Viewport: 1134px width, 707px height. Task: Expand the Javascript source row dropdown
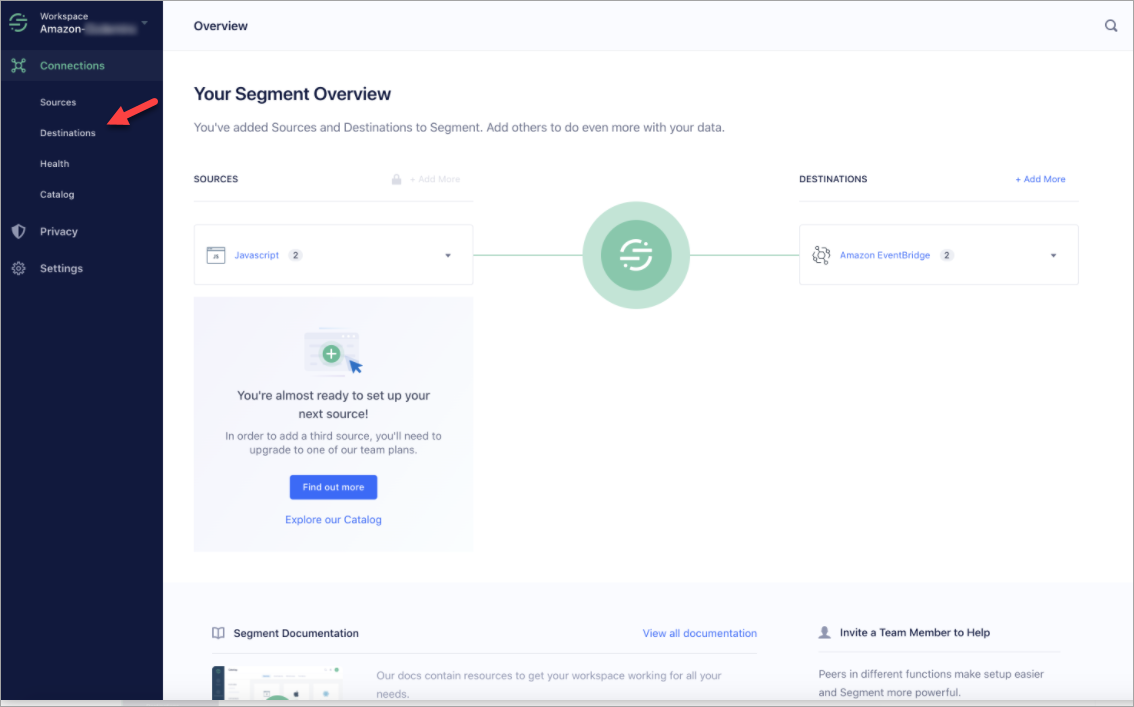447,255
